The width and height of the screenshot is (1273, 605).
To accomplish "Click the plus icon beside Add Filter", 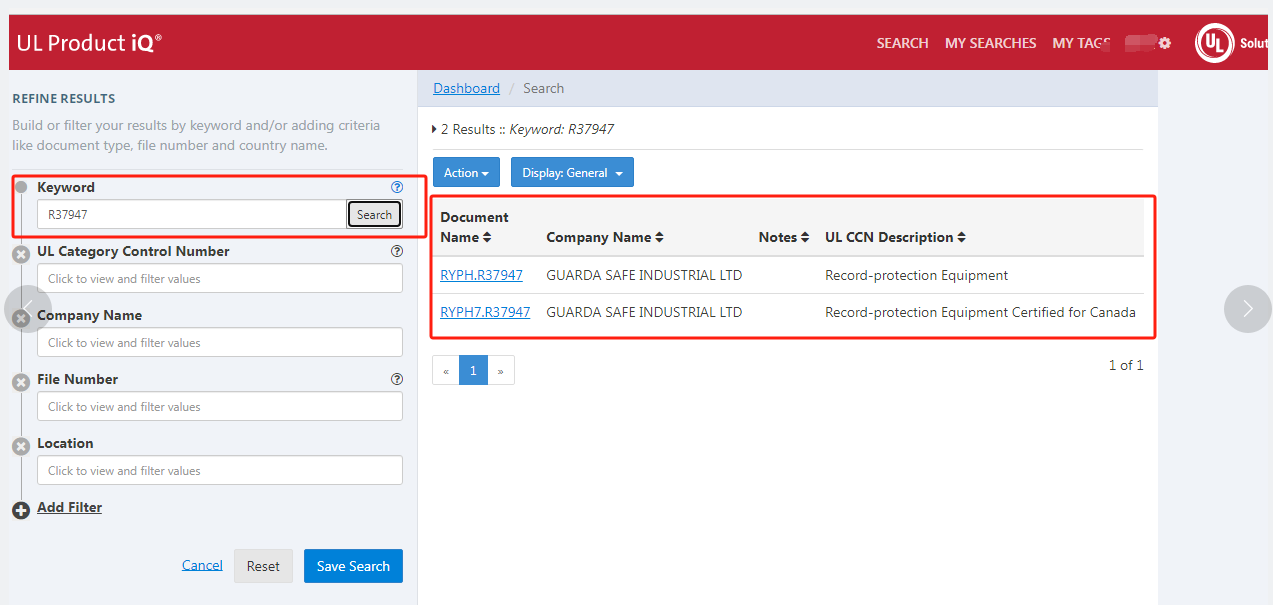I will (x=21, y=510).
